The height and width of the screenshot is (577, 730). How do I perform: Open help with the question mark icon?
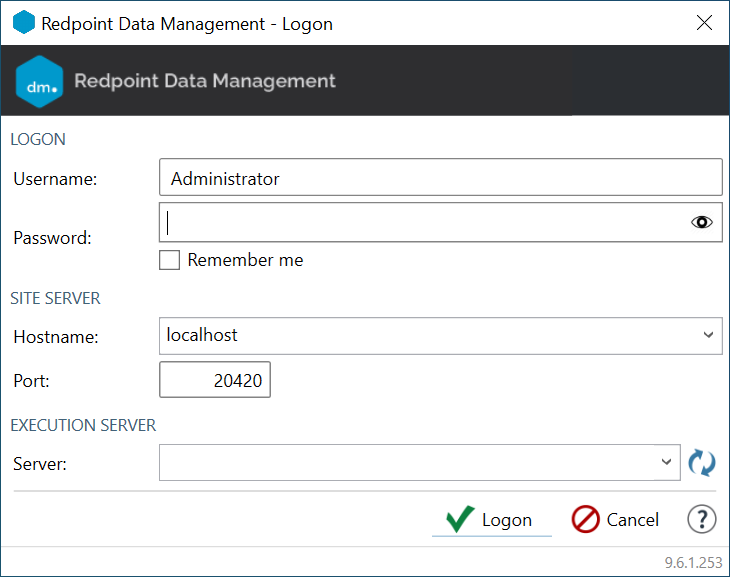tap(702, 520)
